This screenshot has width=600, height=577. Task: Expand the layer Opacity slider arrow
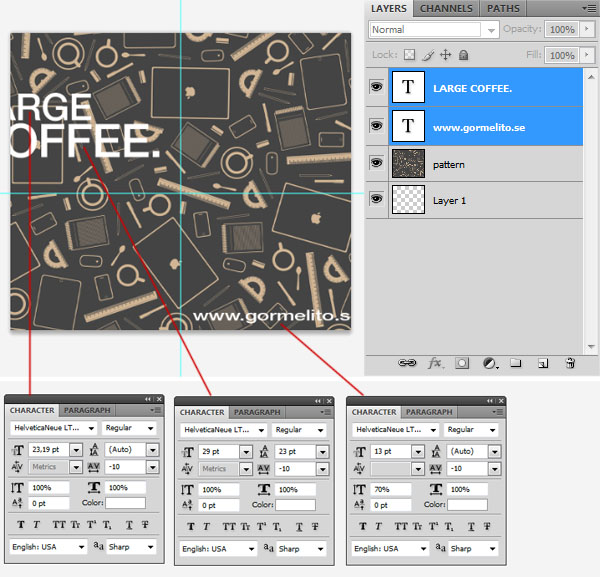pos(587,30)
